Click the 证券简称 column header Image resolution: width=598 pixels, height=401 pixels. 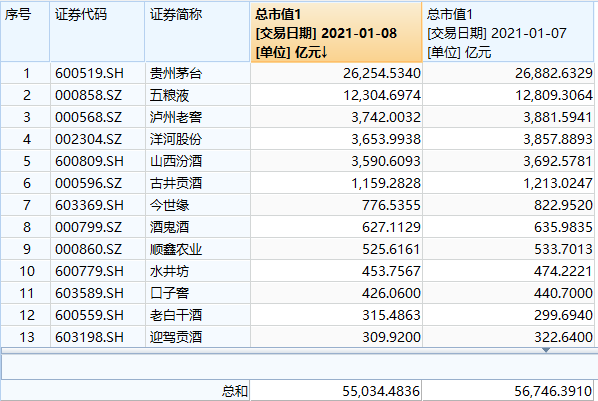click(198, 32)
